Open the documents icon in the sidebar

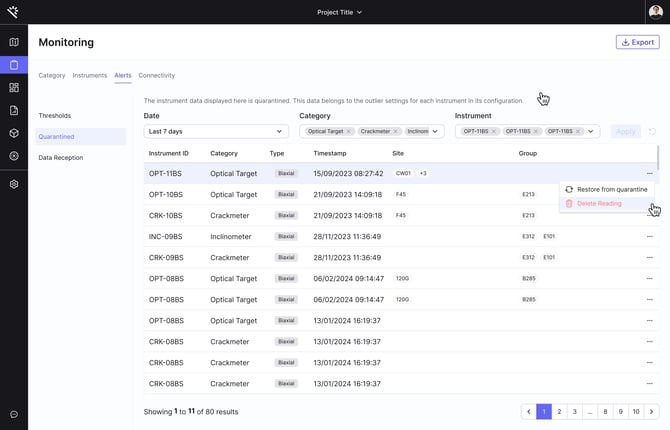tap(14, 110)
